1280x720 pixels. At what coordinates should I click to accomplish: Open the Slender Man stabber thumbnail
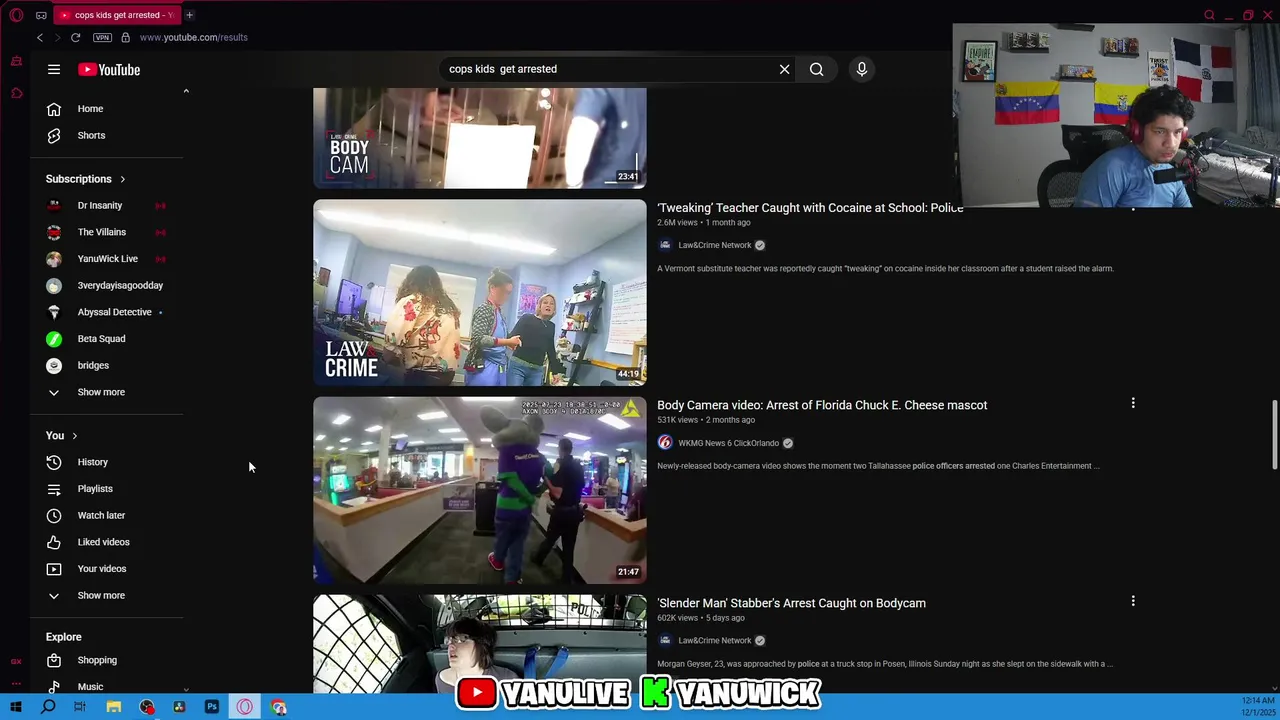click(480, 644)
